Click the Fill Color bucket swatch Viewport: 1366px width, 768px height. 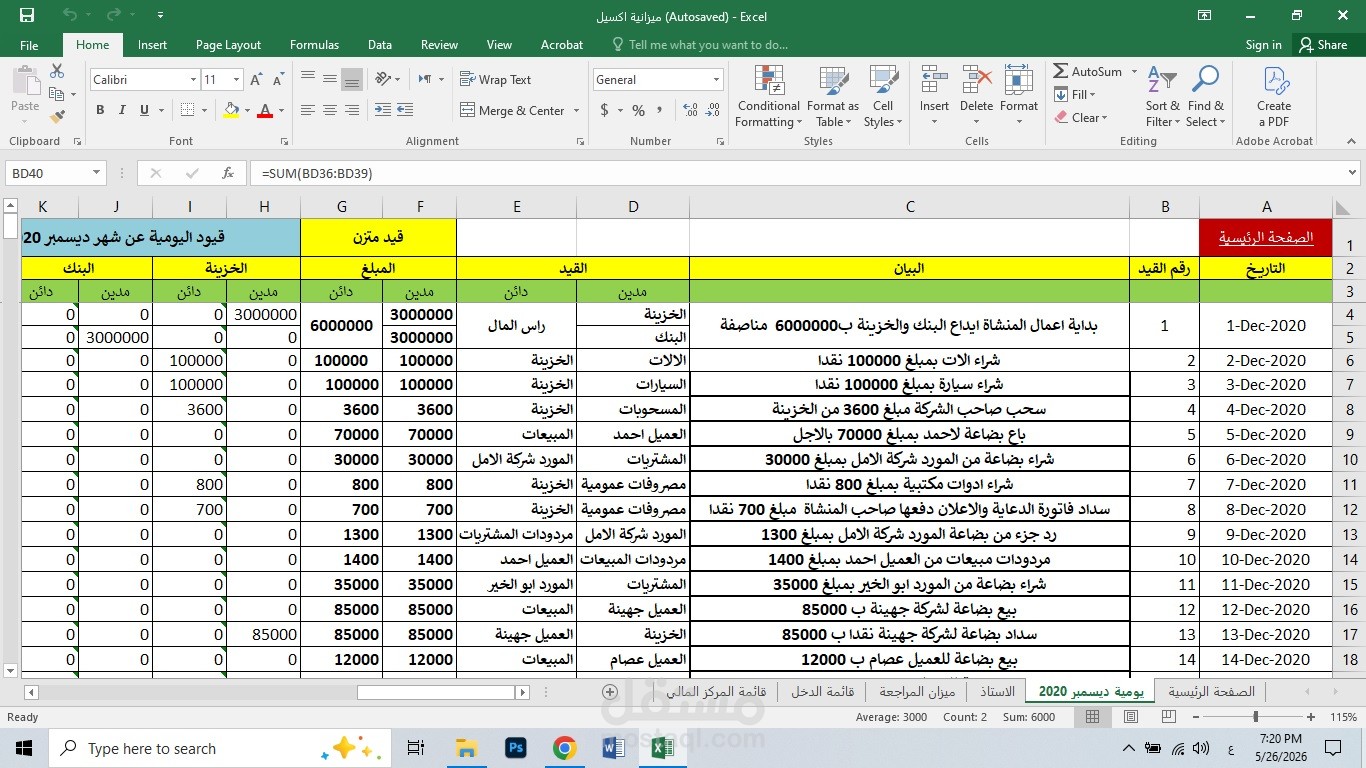click(231, 111)
